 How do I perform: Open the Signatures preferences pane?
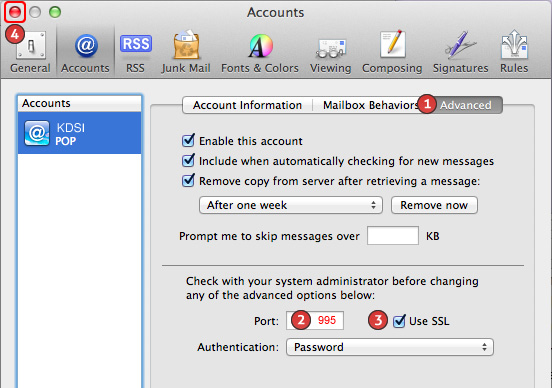click(x=460, y=52)
